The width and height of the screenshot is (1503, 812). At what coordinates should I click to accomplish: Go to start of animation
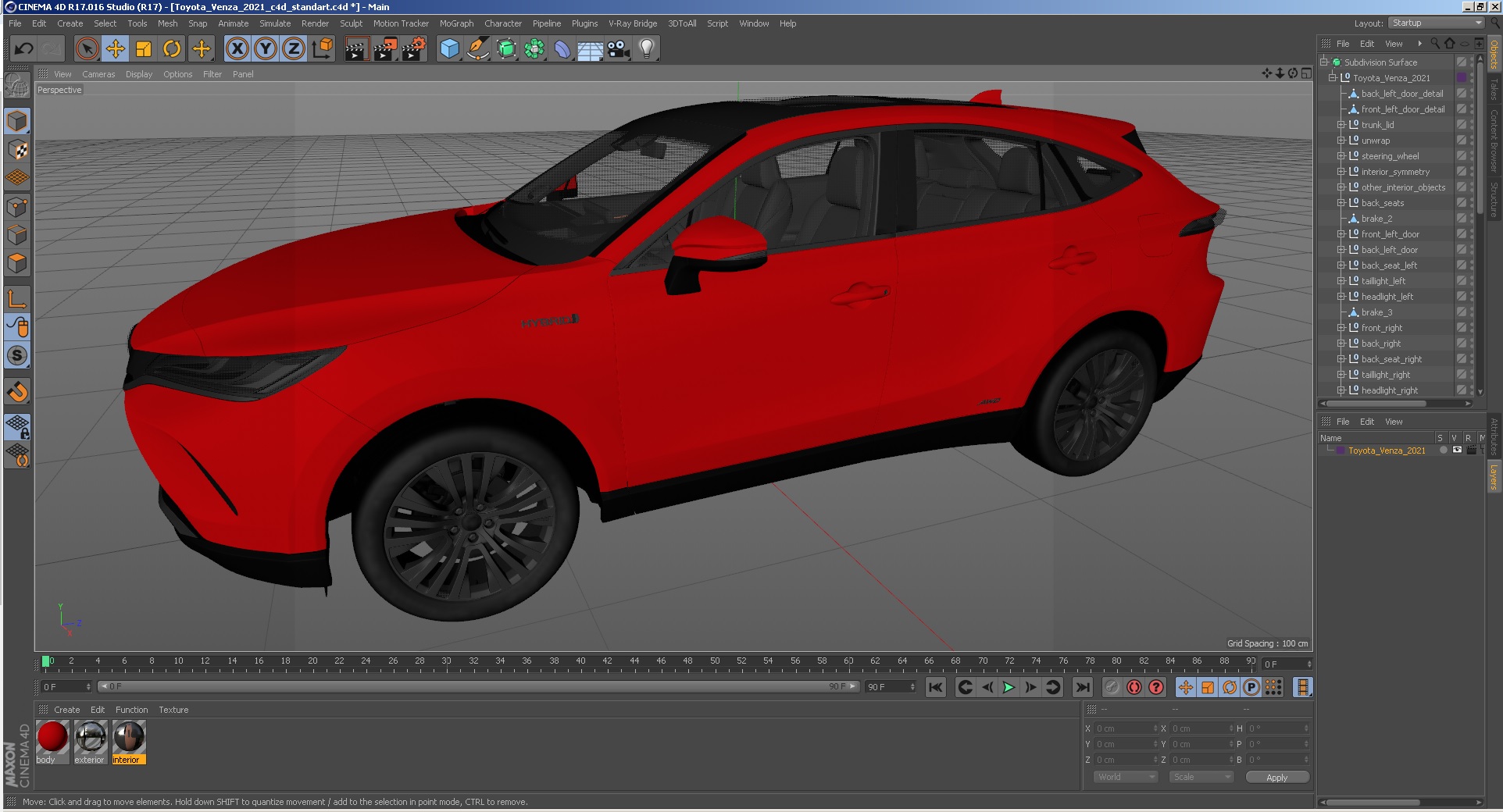click(935, 687)
